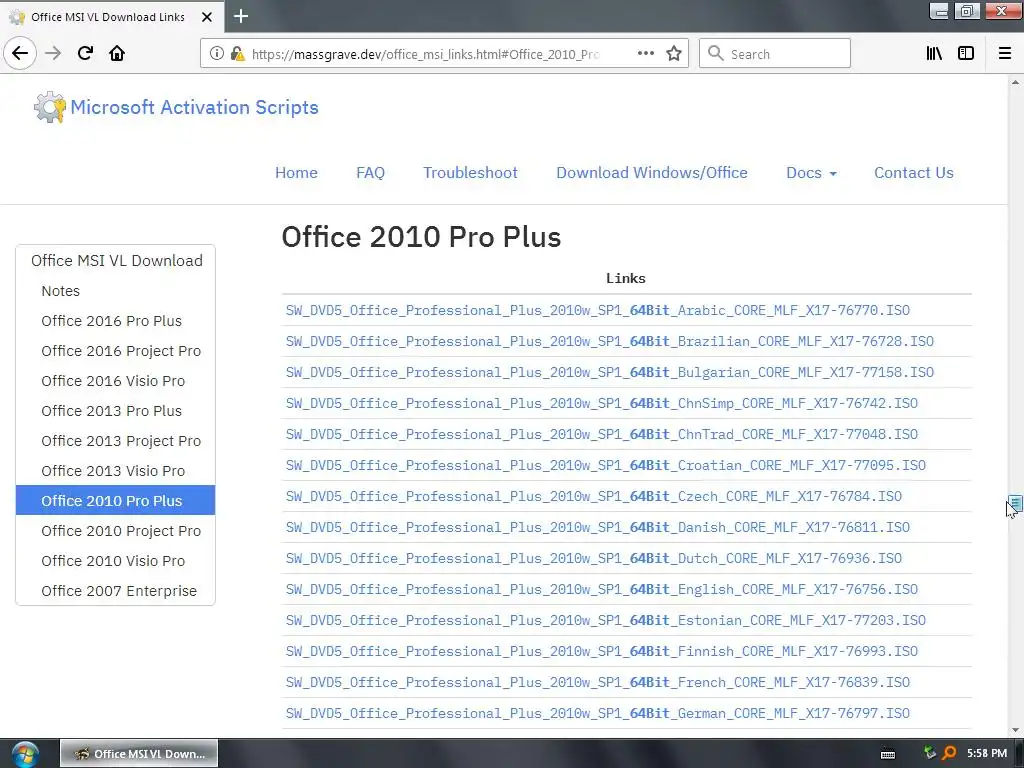
Task: Download the 64Bit German ISO link
Action: pyautogui.click(x=598, y=714)
